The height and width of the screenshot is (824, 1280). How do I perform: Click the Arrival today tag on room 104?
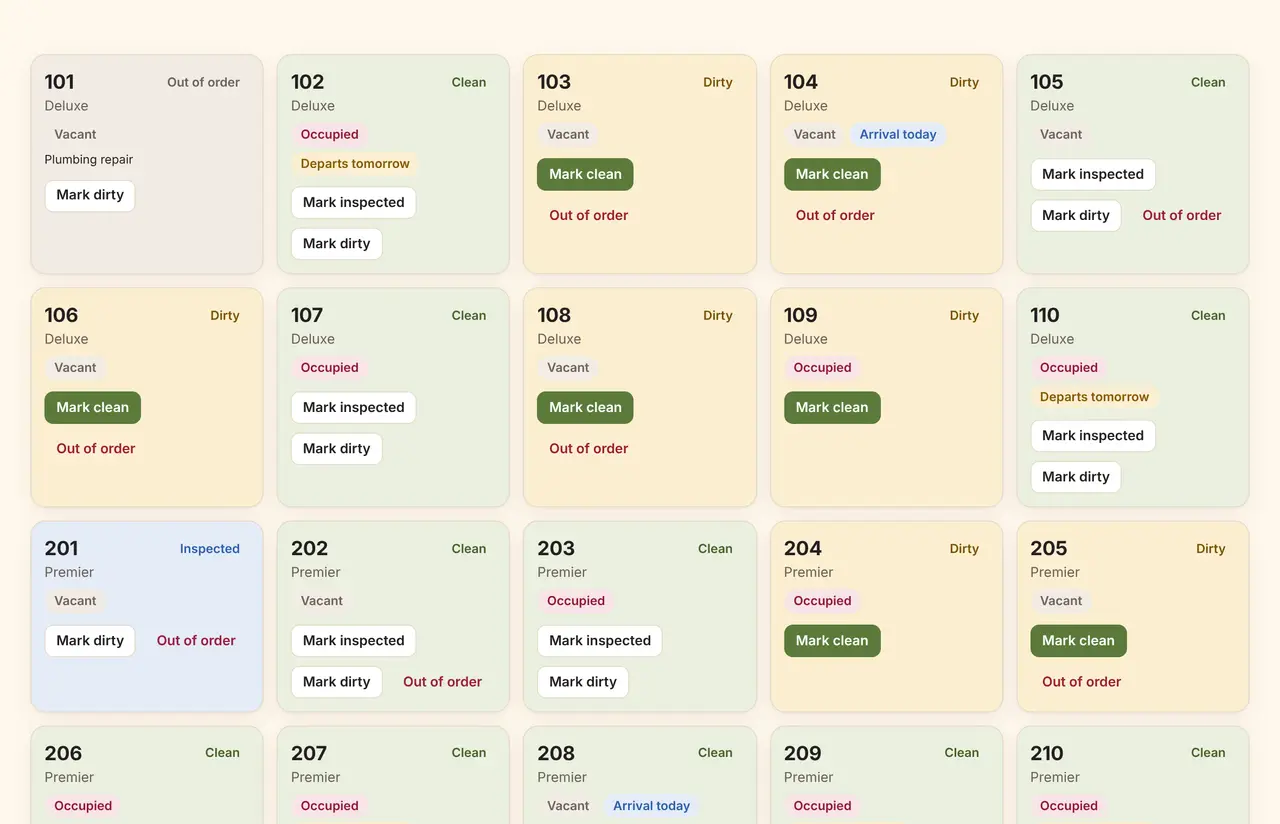pos(898,134)
